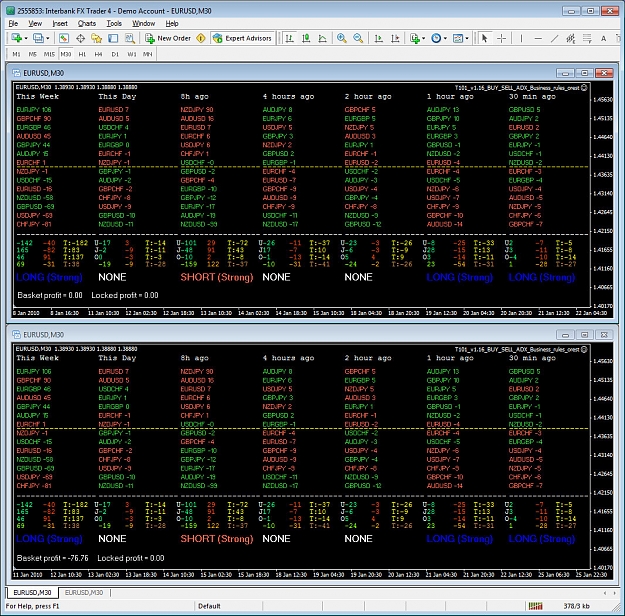
Task: Toggle Chart Shift icon
Action: pos(395,38)
